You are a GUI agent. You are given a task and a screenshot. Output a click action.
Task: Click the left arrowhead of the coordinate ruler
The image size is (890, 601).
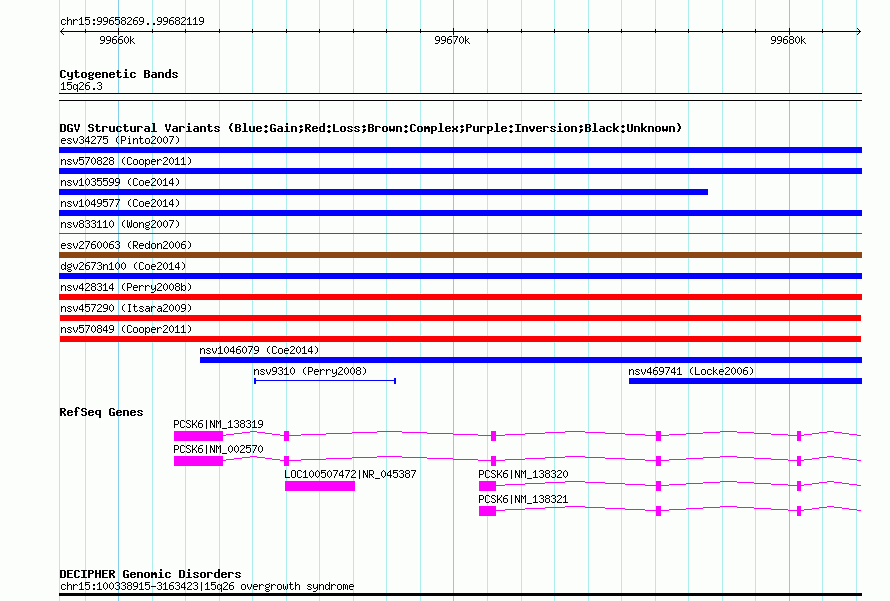pyautogui.click(x=62, y=32)
